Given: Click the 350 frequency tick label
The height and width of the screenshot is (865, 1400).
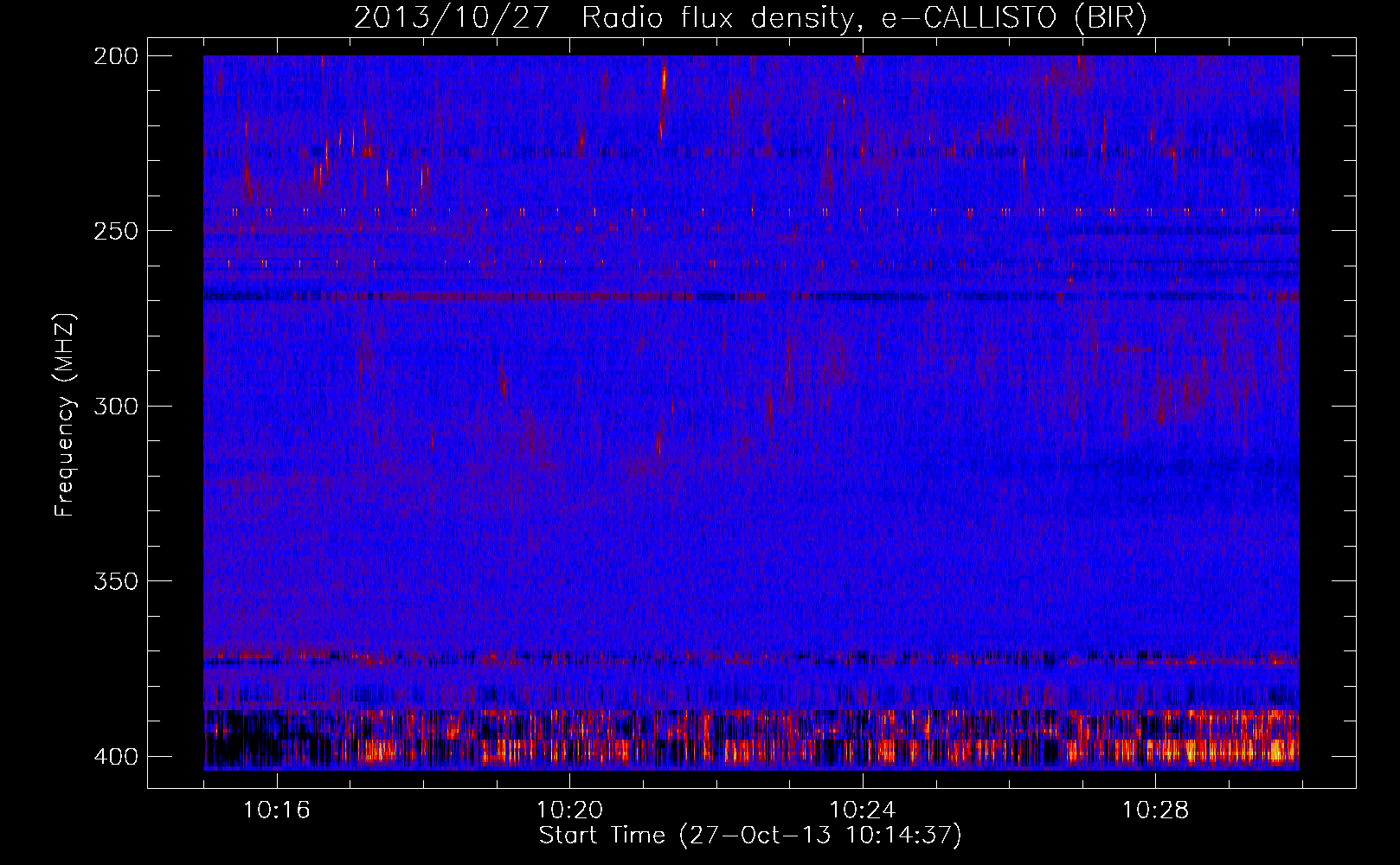Looking at the screenshot, I should click(115, 581).
